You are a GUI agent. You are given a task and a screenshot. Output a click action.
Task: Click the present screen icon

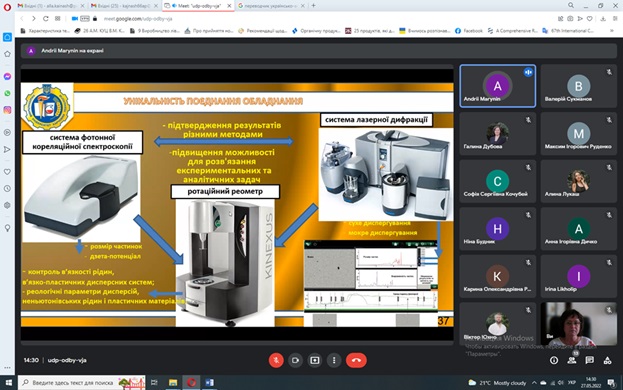pyautogui.click(x=315, y=360)
